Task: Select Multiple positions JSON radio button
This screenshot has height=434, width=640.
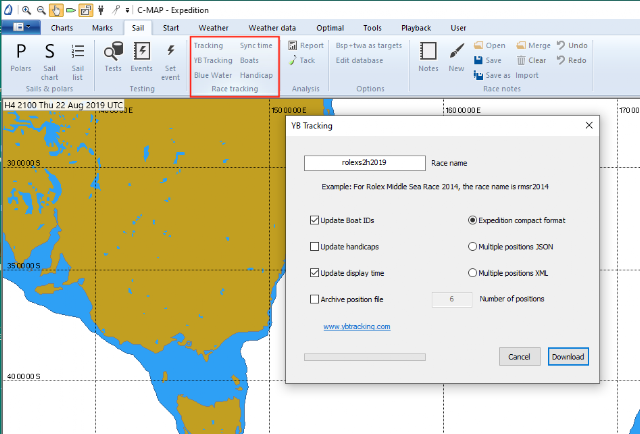Action: coord(472,247)
